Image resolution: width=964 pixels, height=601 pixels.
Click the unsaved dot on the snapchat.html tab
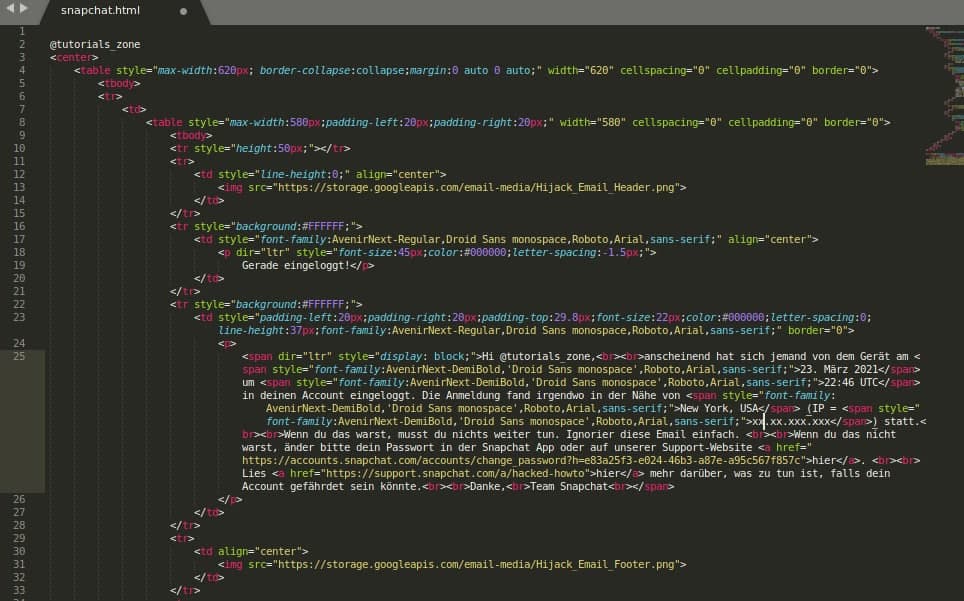(183, 12)
